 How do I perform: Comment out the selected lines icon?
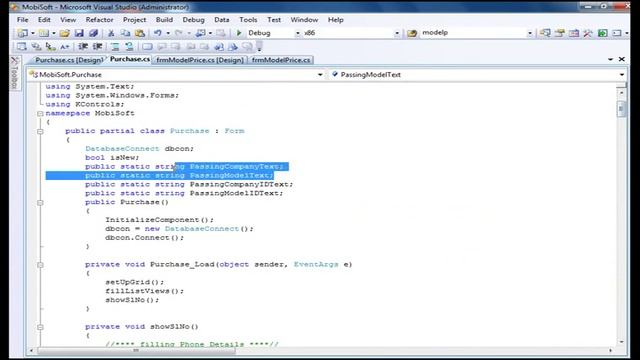[115, 47]
